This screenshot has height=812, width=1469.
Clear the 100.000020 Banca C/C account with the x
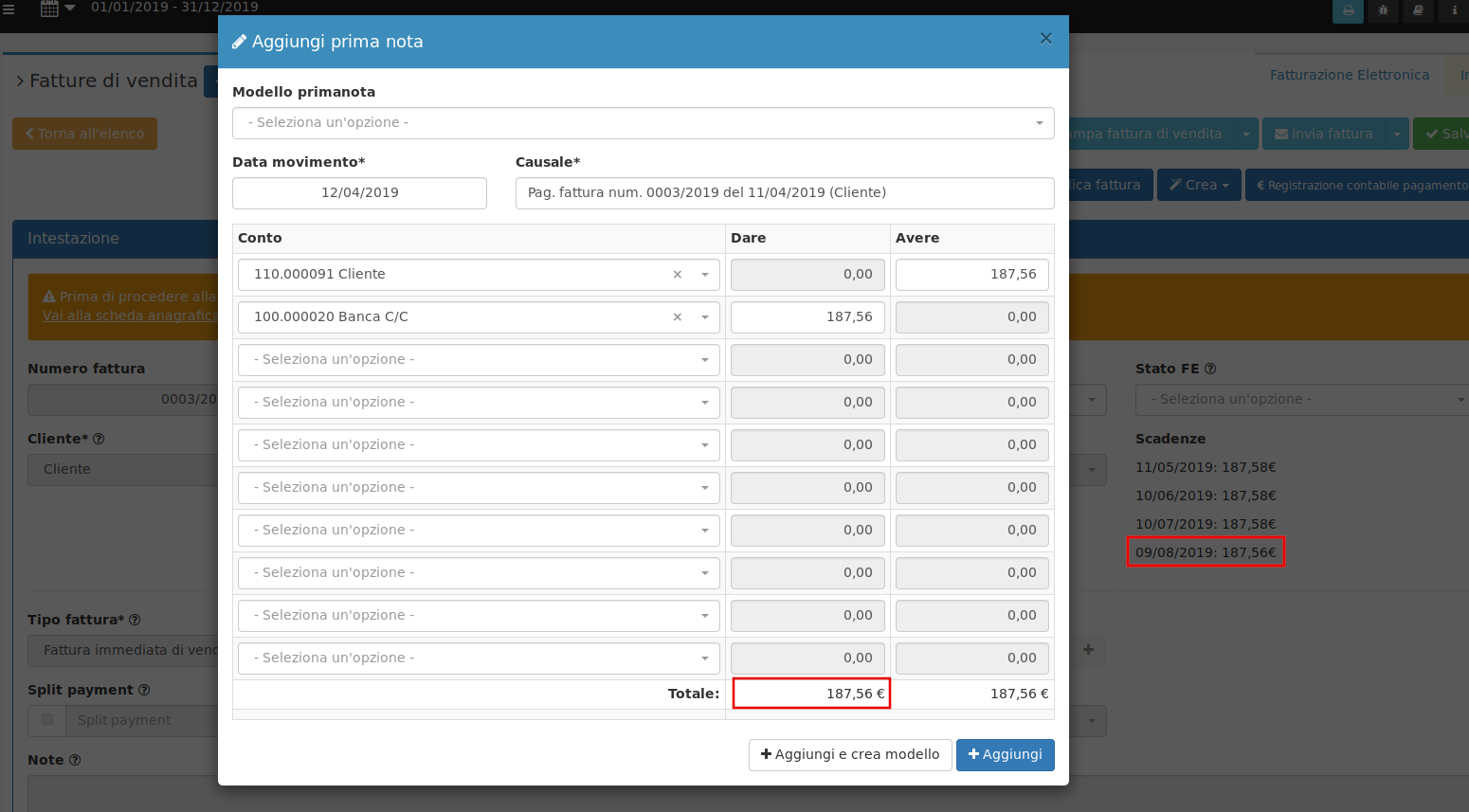[x=678, y=316]
